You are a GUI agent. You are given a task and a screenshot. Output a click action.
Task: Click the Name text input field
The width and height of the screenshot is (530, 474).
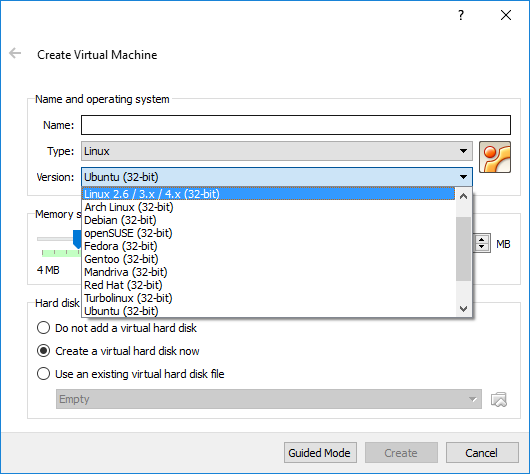coord(296,125)
